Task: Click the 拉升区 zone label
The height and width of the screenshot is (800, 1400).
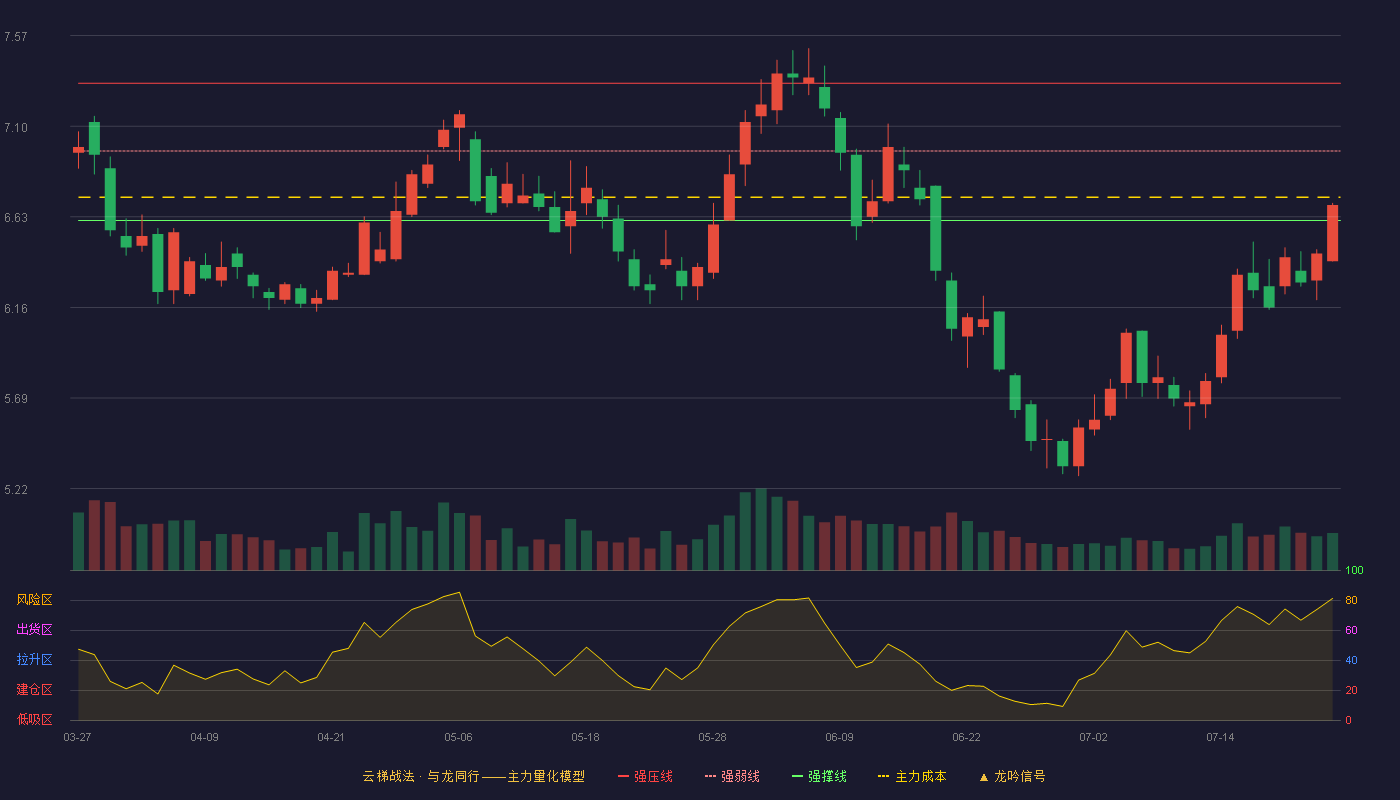Action: pos(34,660)
